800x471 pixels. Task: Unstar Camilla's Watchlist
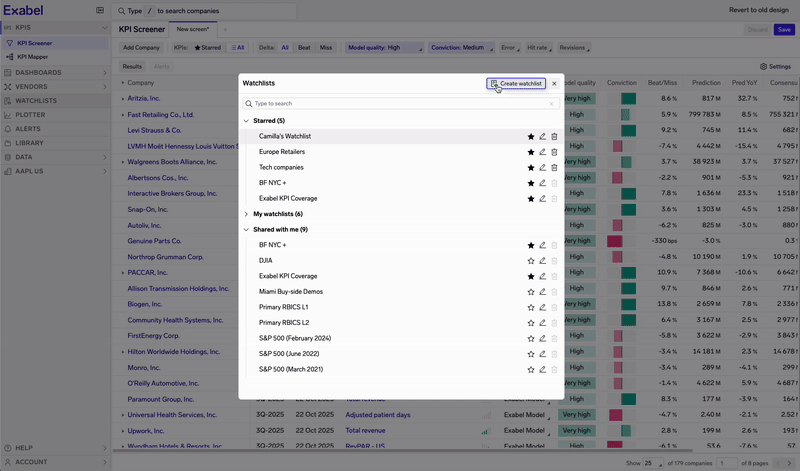tap(531, 137)
